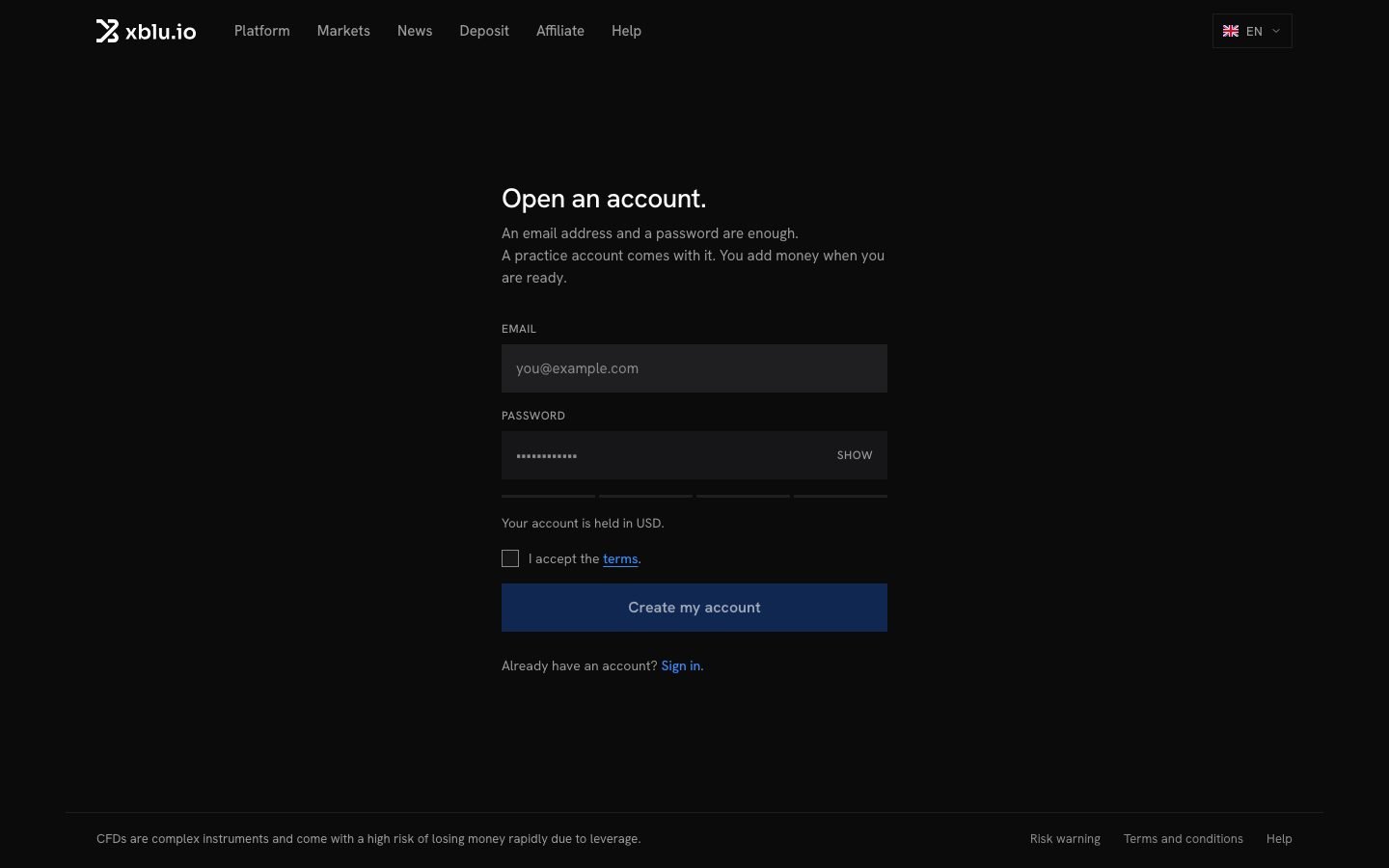Click the 'Your account is held in USD.' text
1389x868 pixels.
point(583,523)
